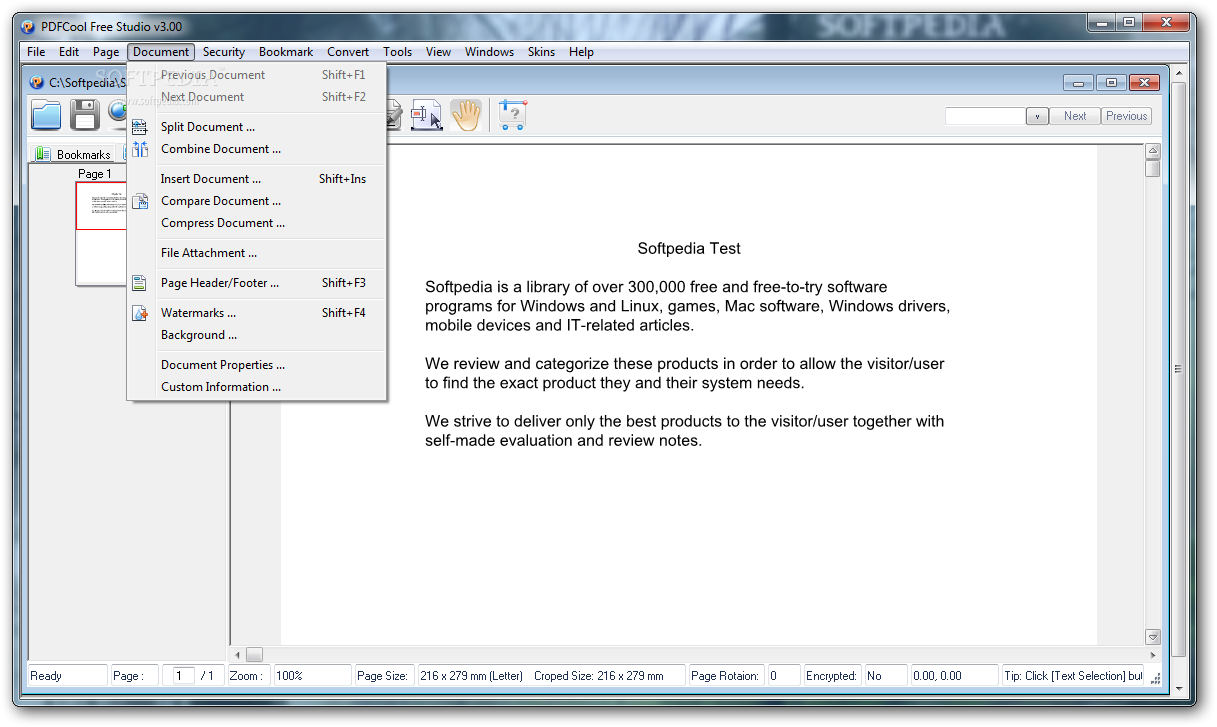Click the 'Ready' status text
1217x727 pixels.
46,676
